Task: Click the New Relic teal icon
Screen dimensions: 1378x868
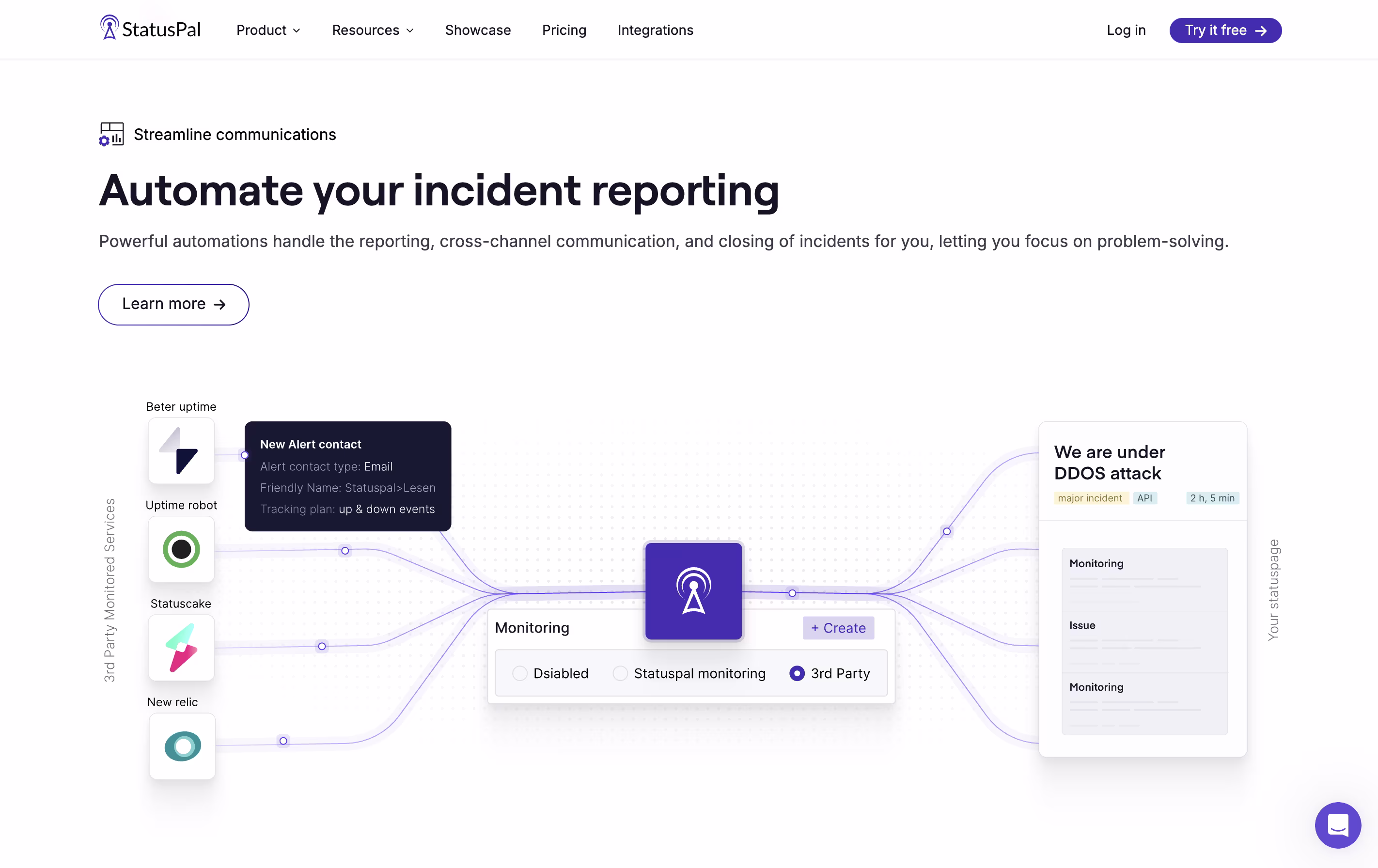Action: point(182,746)
